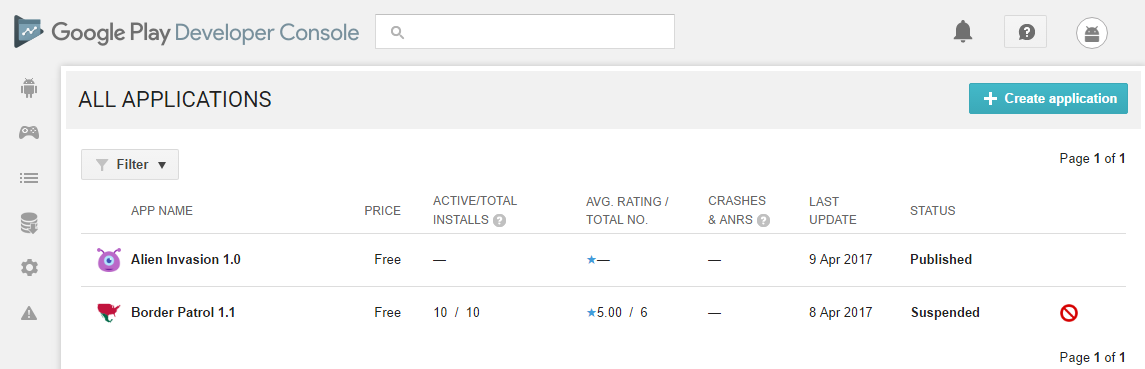Image resolution: width=1145 pixels, height=369 pixels.
Task: Sort by Last Update column header
Action: tap(832, 210)
